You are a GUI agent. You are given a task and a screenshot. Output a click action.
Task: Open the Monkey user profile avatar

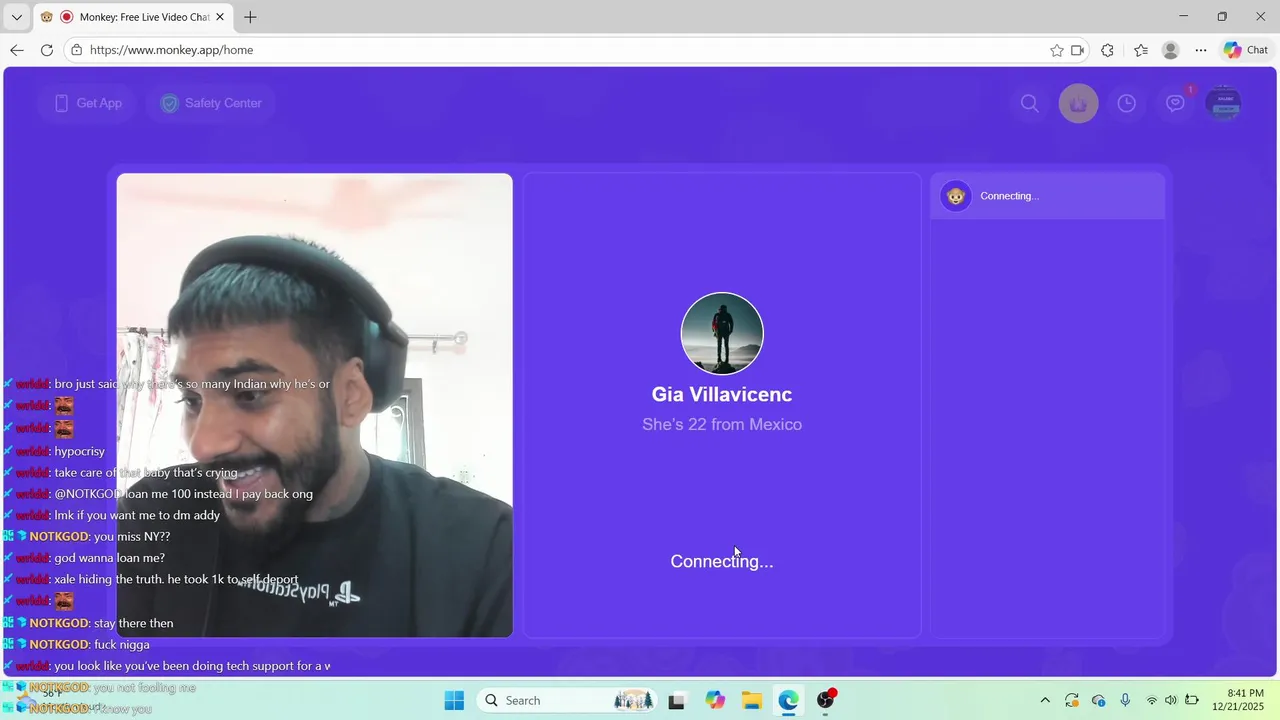pyautogui.click(x=1223, y=103)
